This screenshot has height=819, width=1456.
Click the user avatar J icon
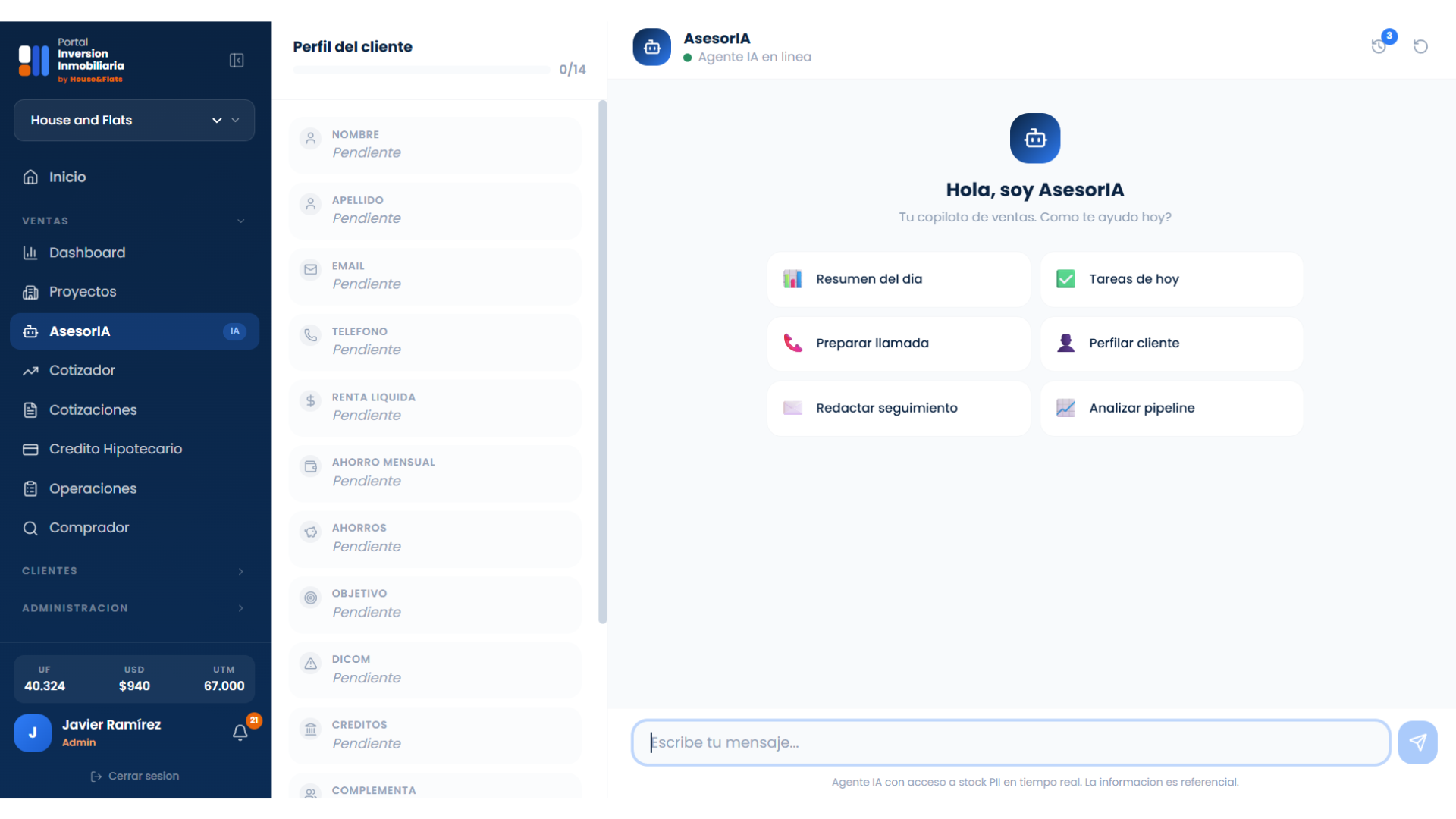(x=33, y=733)
